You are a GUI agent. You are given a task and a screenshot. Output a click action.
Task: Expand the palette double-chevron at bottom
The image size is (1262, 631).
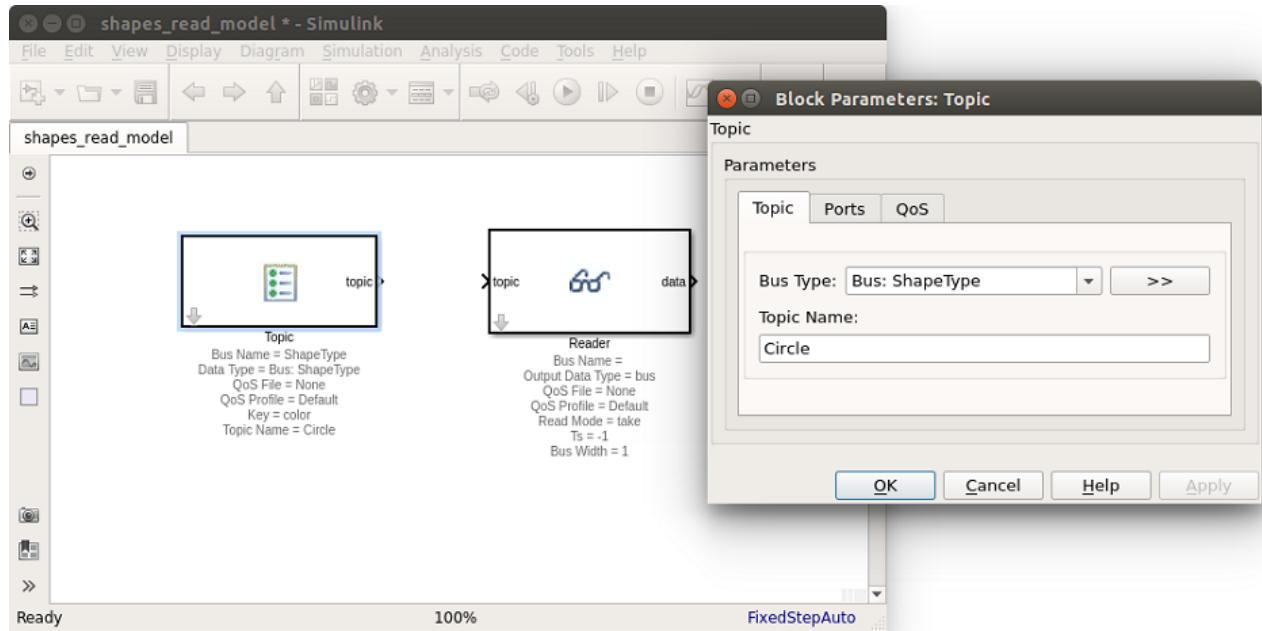(x=29, y=585)
